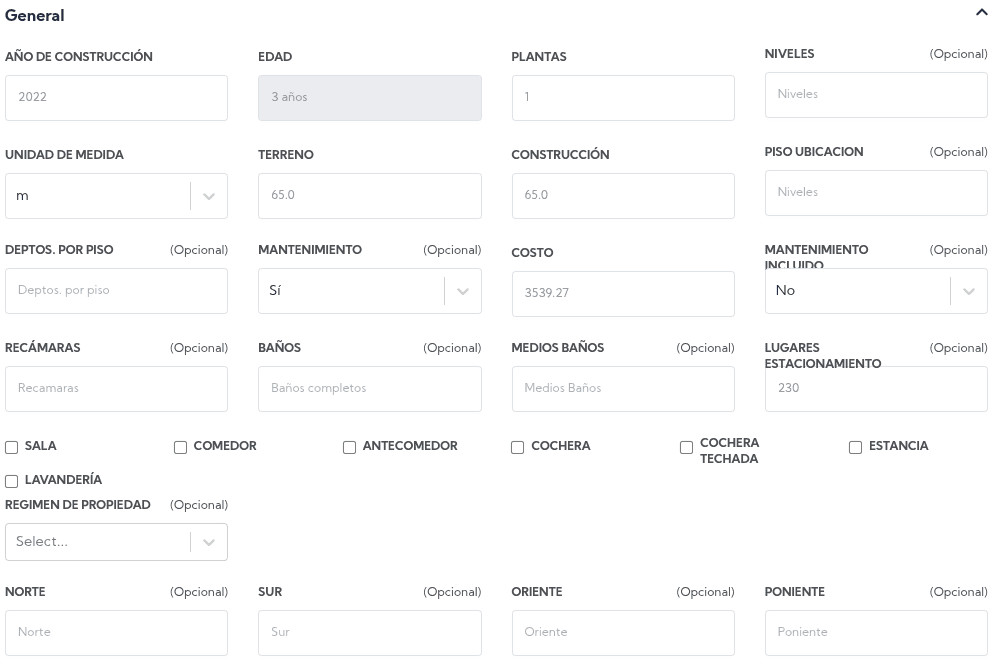Focus the Plantas input field
The image size is (1002, 665).
pyautogui.click(x=622, y=98)
